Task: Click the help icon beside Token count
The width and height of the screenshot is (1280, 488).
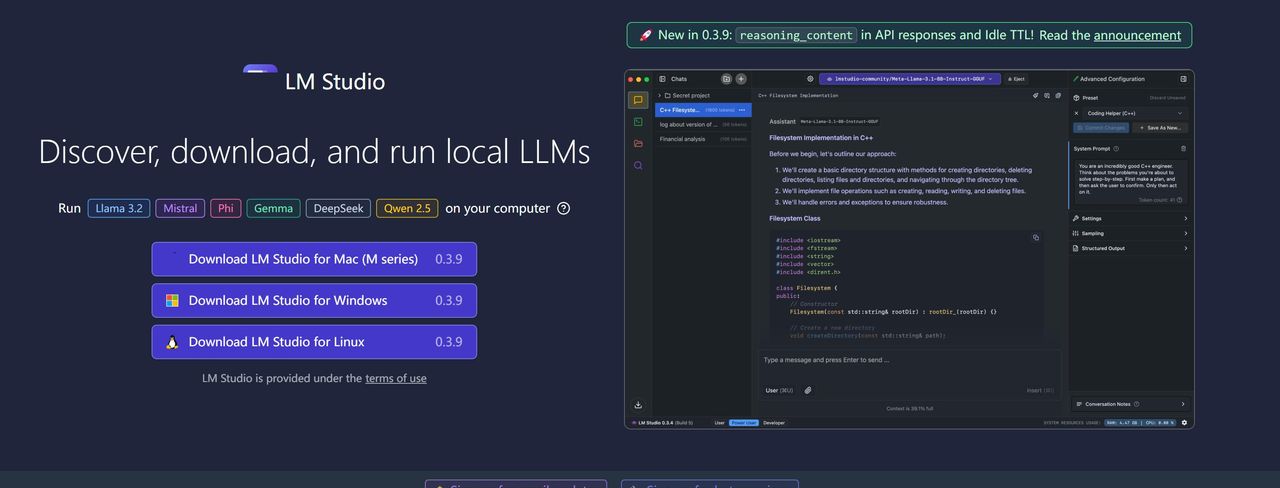Action: 1179,200
